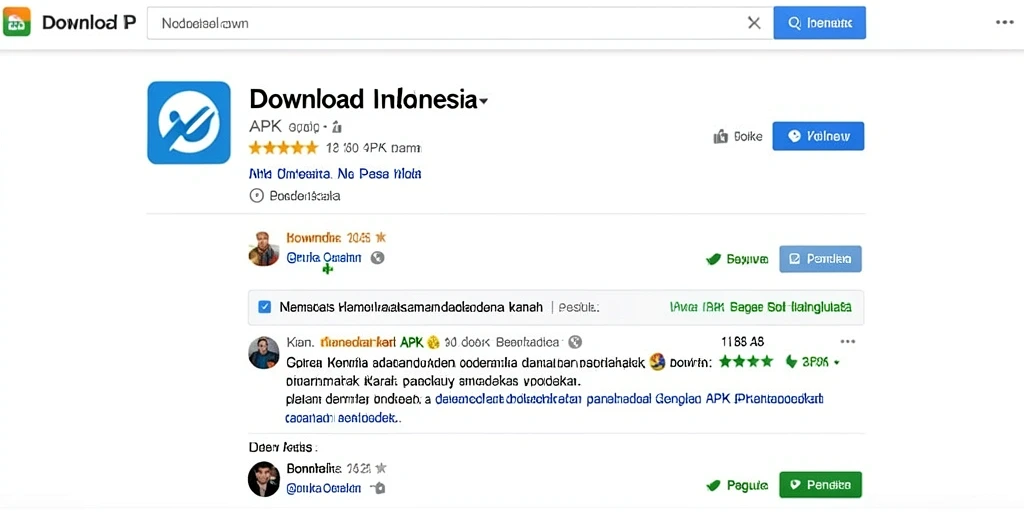Toggle the blue checkbox in the grey bar
Screen dimensions: 1024x512
point(264,307)
